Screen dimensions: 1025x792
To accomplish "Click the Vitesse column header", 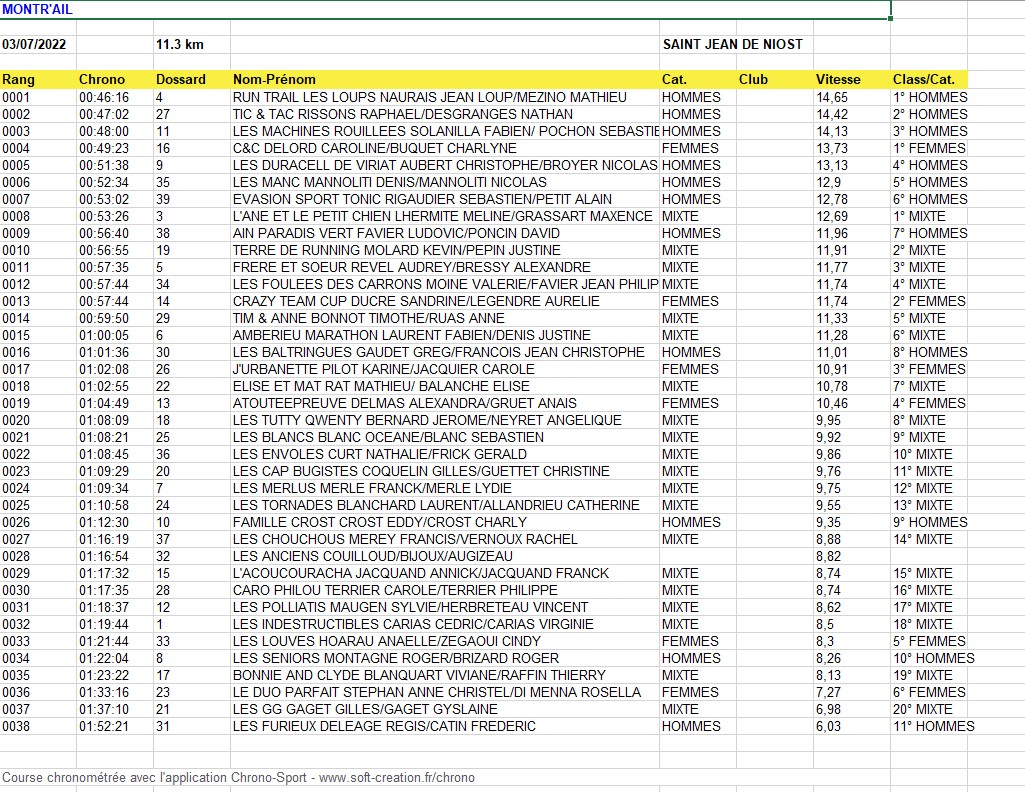I will point(852,80).
